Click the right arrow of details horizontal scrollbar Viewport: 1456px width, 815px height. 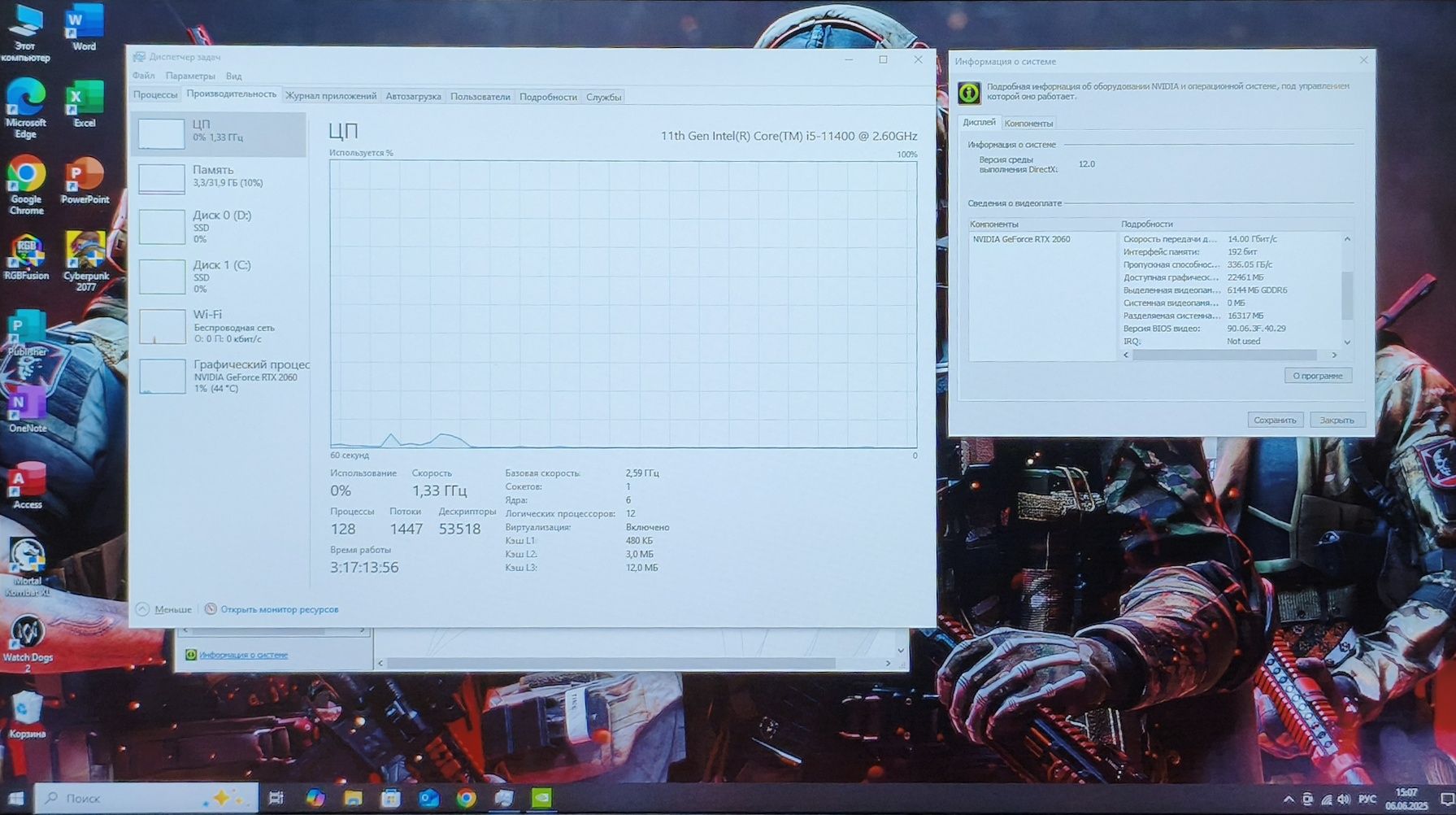click(1334, 355)
